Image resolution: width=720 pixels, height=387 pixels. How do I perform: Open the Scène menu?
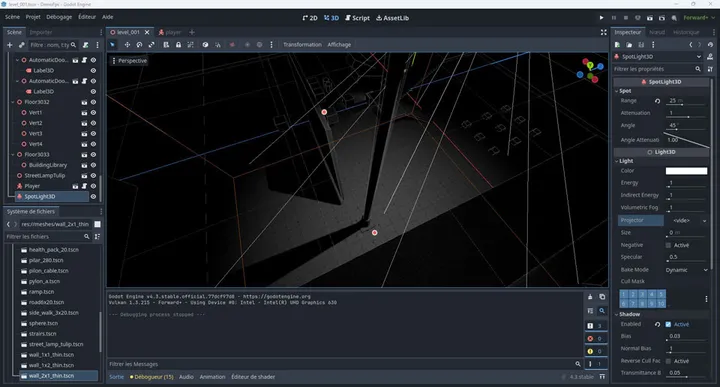click(x=12, y=17)
